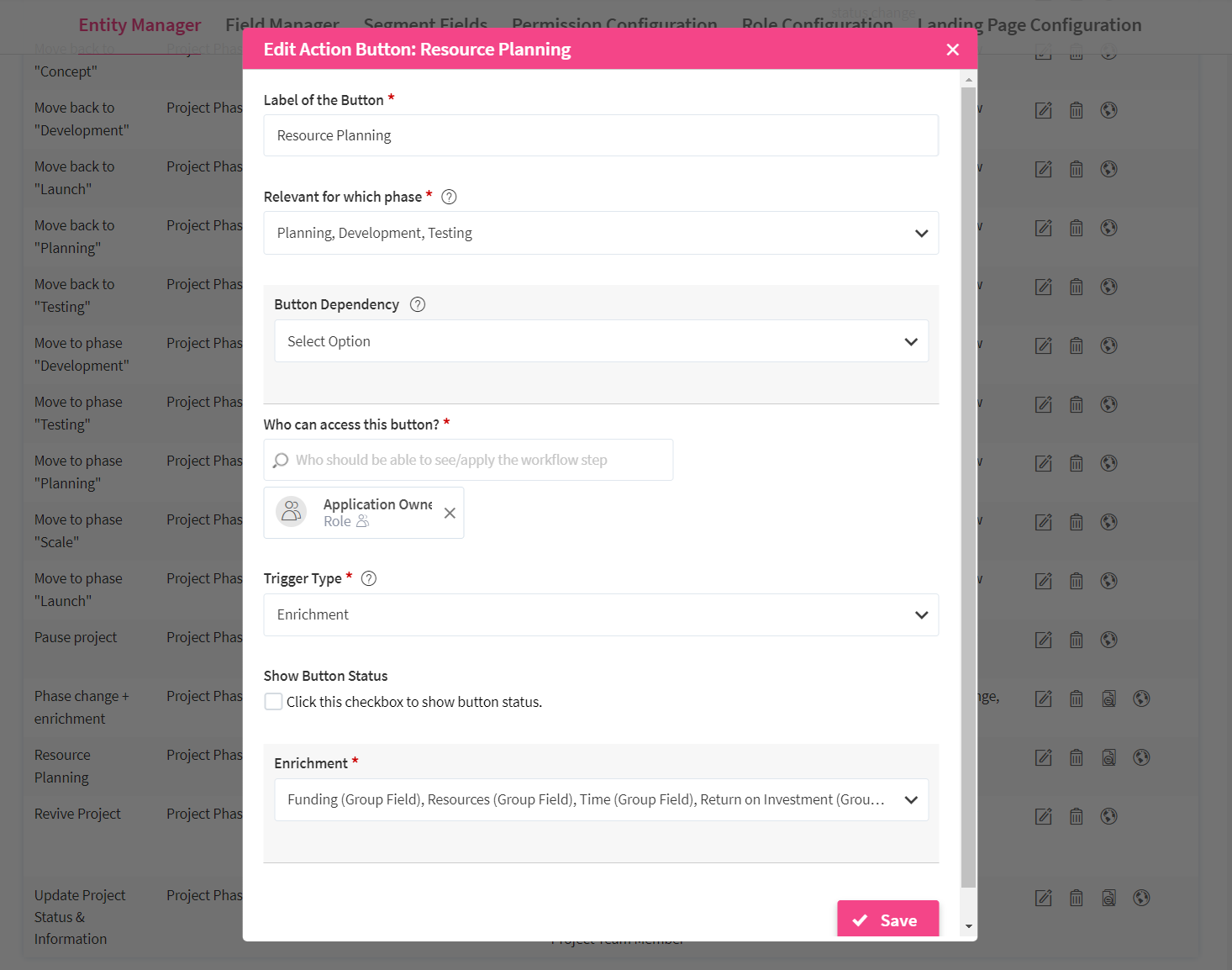
Task: Open the Relevant for which phase dropdown
Action: coord(601,233)
